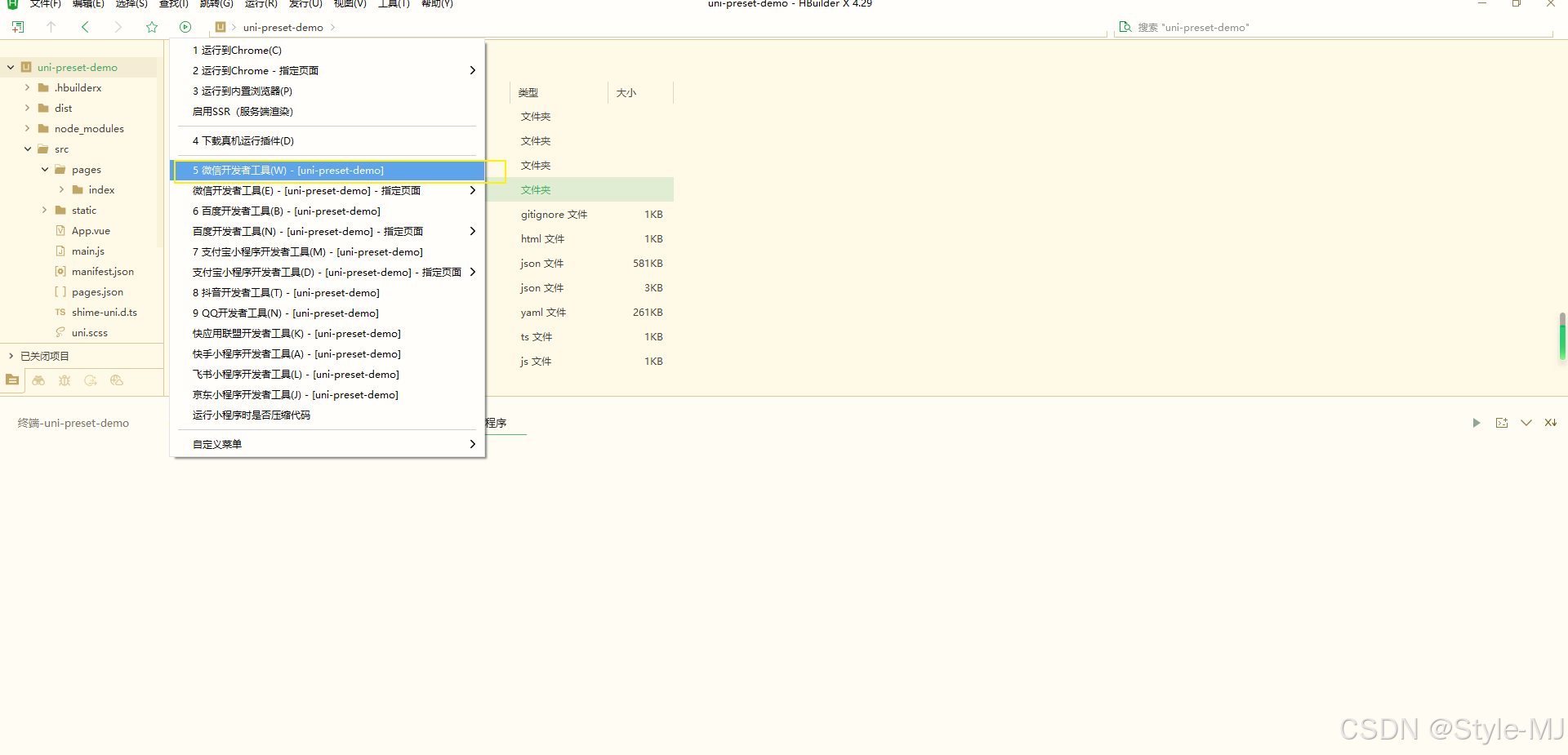The width and height of the screenshot is (1568, 755).
Task: Go up one directory level arrow
Action: [x=51, y=27]
